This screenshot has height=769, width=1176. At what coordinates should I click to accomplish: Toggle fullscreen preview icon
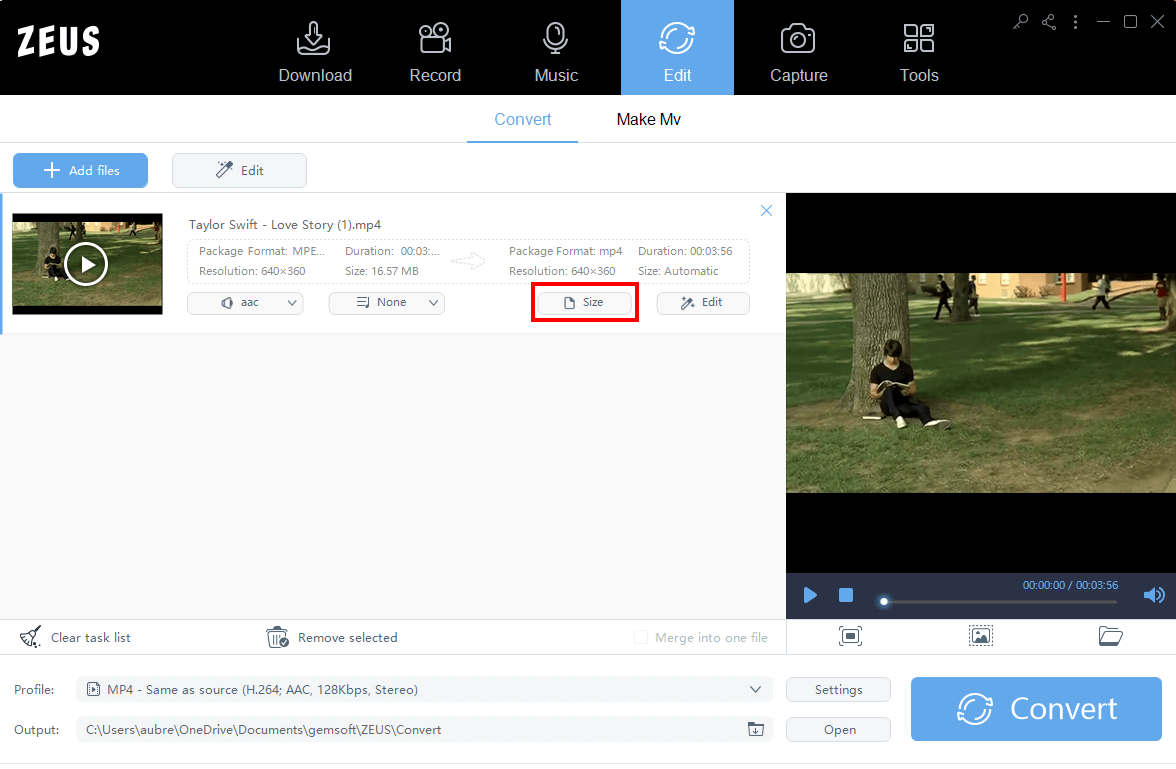pos(850,636)
